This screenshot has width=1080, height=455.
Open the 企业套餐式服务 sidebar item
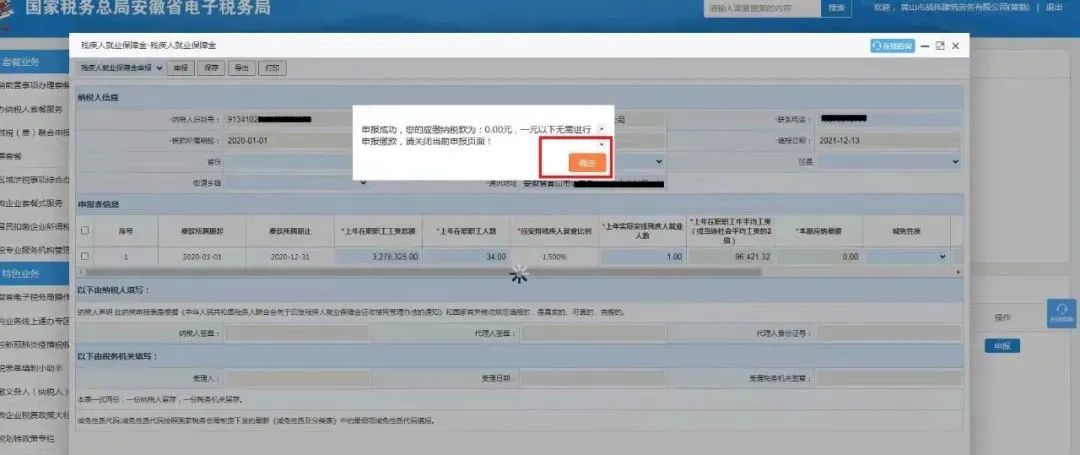(x=34, y=203)
